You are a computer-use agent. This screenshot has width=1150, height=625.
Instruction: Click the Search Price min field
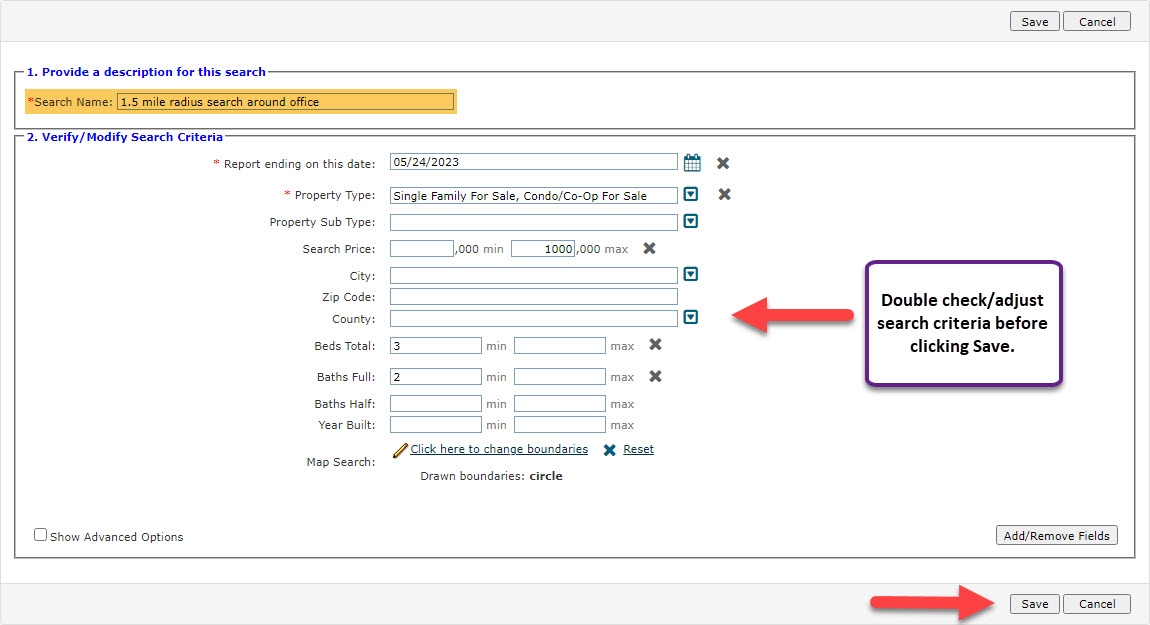(422, 249)
